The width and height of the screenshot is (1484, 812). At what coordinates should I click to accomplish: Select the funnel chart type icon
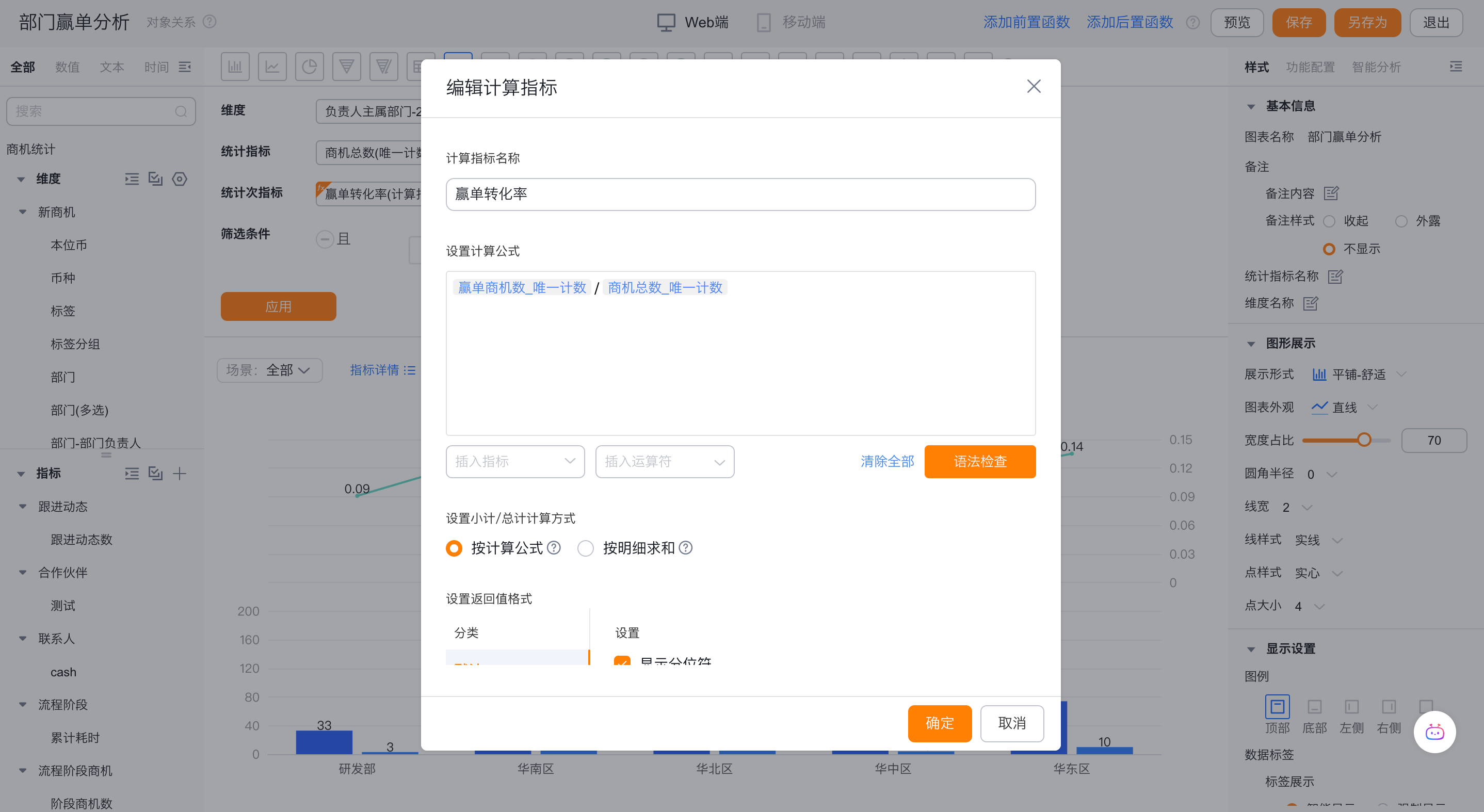pyautogui.click(x=346, y=67)
